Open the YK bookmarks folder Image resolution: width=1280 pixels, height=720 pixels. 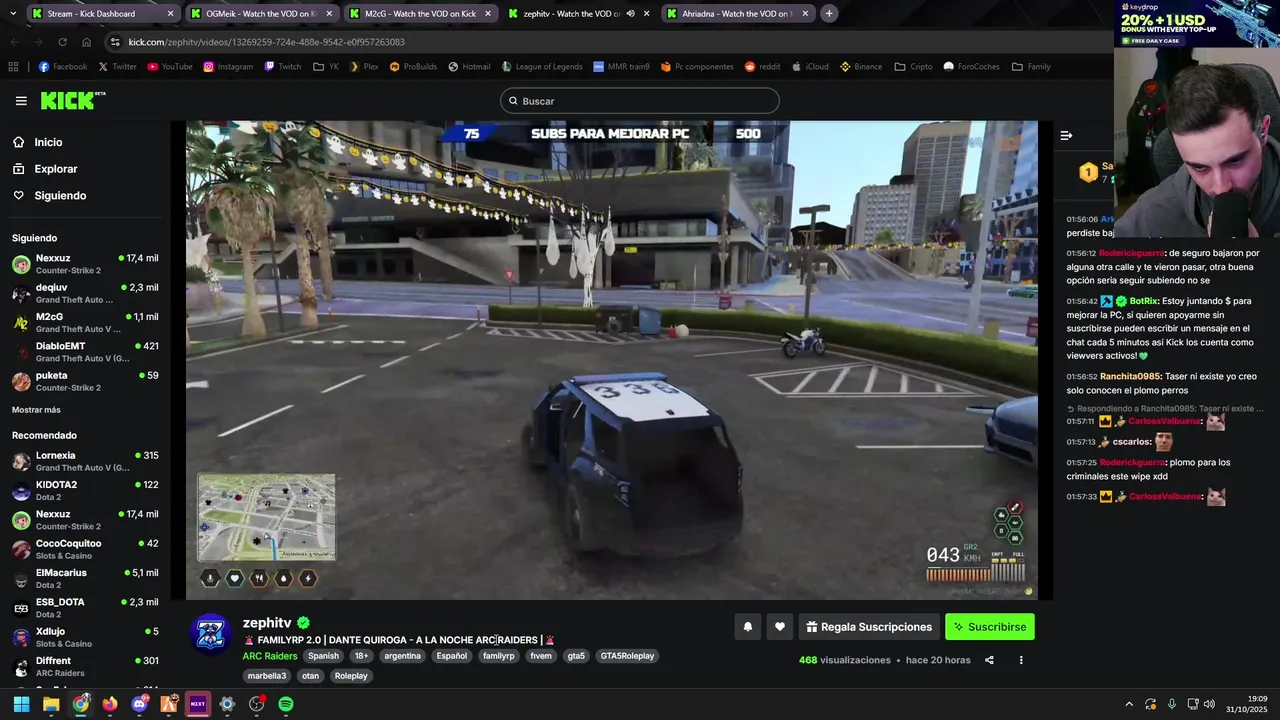pyautogui.click(x=326, y=67)
